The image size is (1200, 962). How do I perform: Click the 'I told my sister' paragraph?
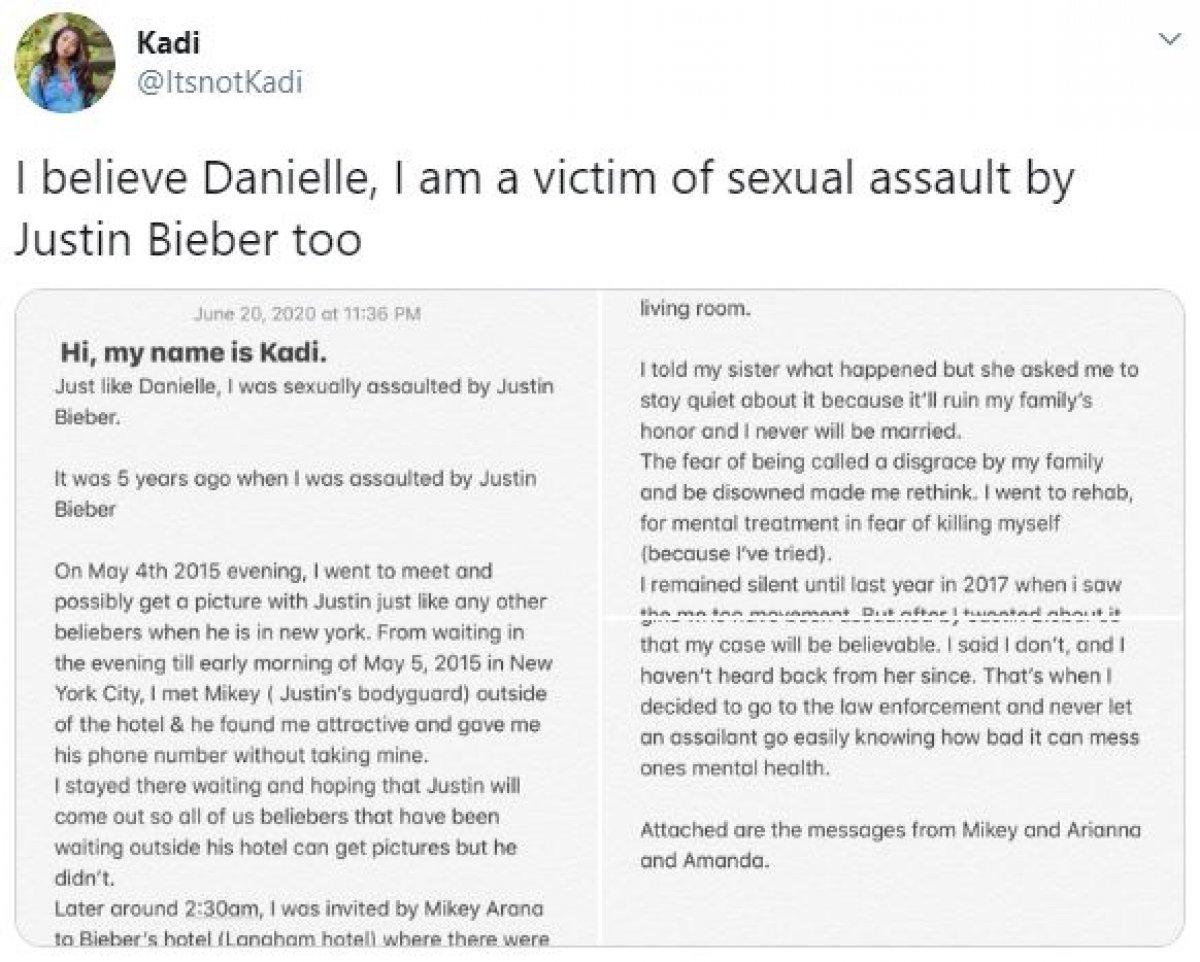click(x=888, y=399)
